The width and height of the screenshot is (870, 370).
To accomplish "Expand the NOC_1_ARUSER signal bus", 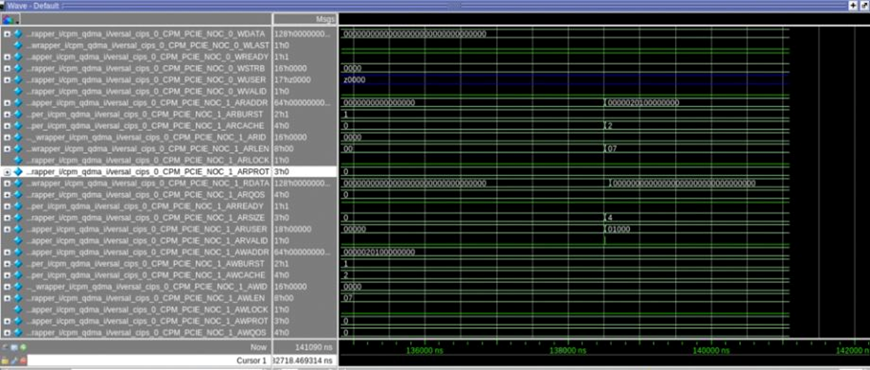I will (x=7, y=229).
